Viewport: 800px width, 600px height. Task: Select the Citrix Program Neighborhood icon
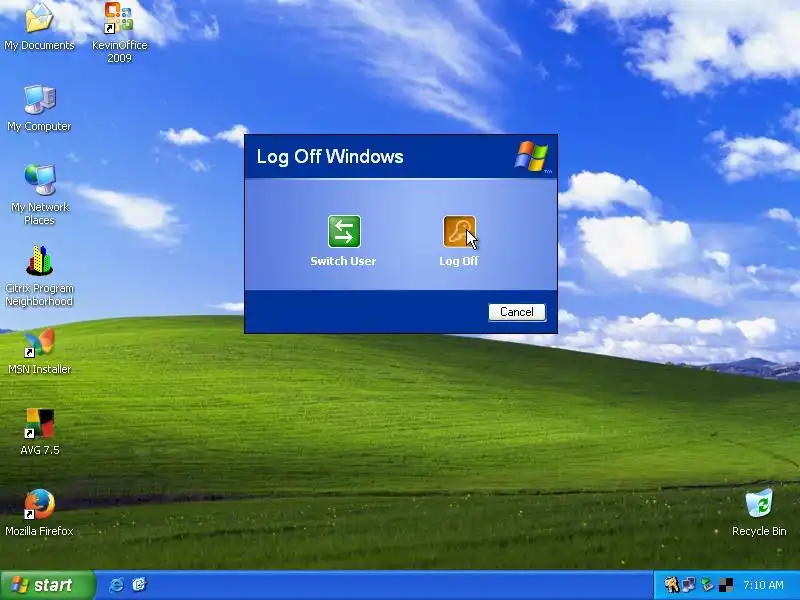39,260
